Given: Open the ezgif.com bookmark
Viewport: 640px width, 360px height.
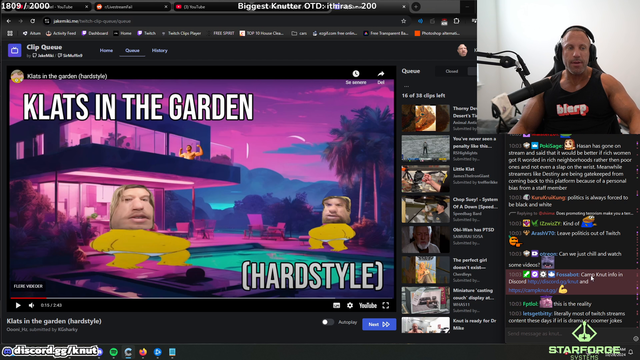Looking at the screenshot, I should tap(335, 33).
